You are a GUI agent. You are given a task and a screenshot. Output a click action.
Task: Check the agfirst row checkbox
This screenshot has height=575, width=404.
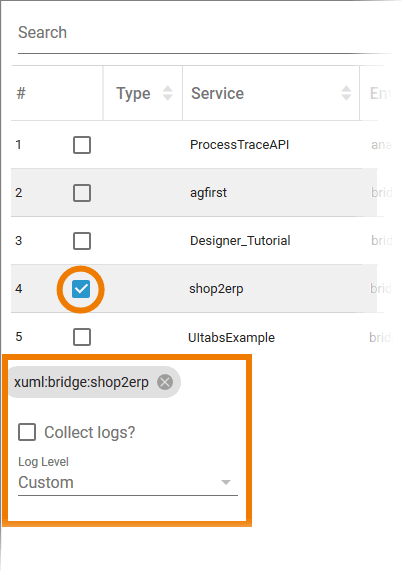82,194
